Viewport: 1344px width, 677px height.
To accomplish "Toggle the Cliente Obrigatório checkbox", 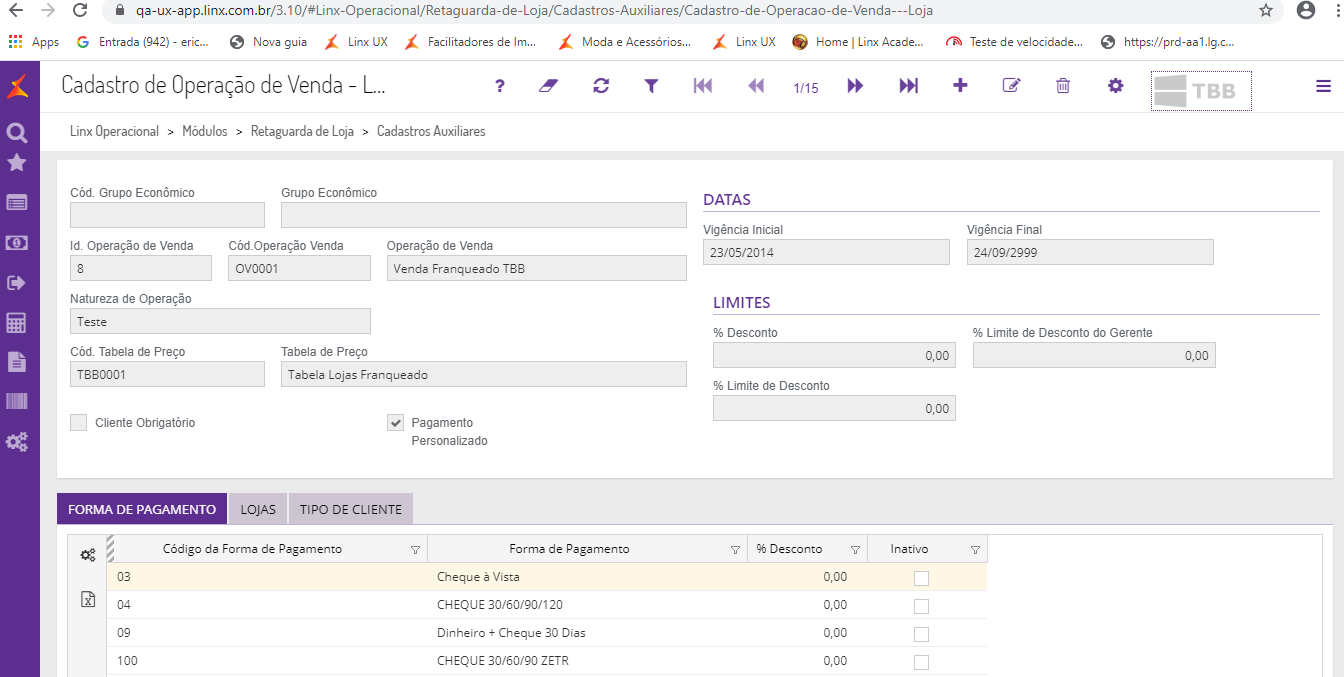I will click(79, 423).
